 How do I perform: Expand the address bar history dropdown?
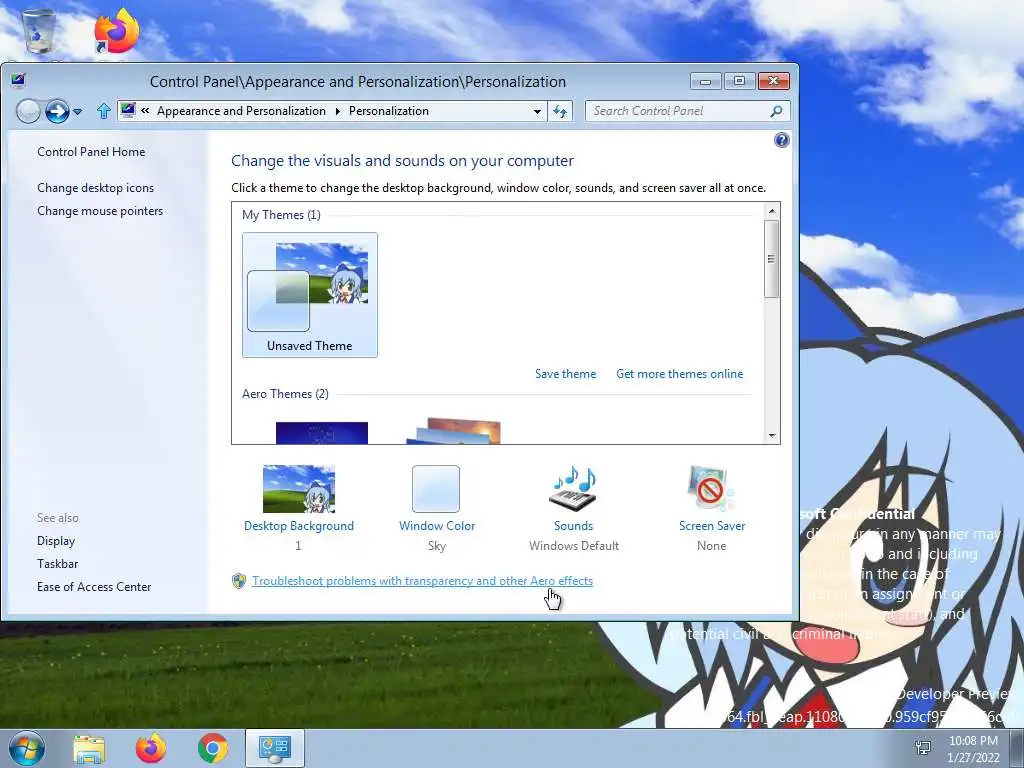[x=537, y=112]
